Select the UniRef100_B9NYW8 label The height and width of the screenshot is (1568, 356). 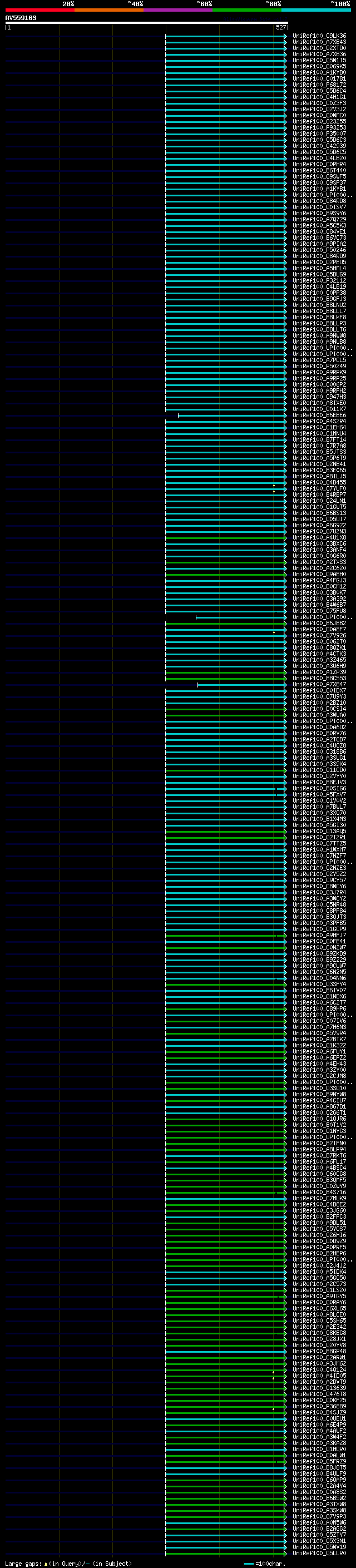point(319,1095)
